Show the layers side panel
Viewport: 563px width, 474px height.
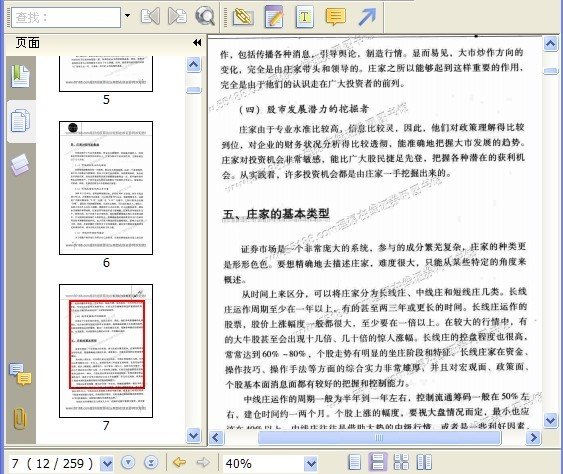click(20, 164)
